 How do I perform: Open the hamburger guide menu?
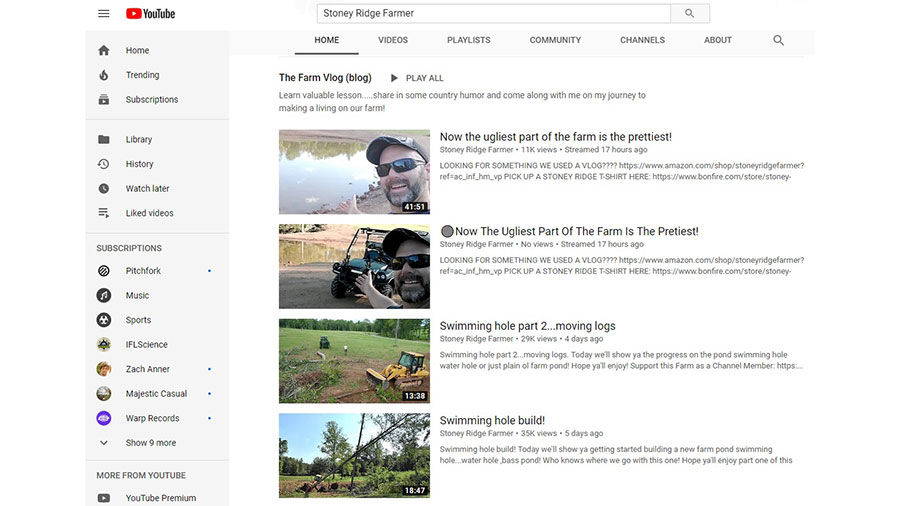pyautogui.click(x=103, y=13)
